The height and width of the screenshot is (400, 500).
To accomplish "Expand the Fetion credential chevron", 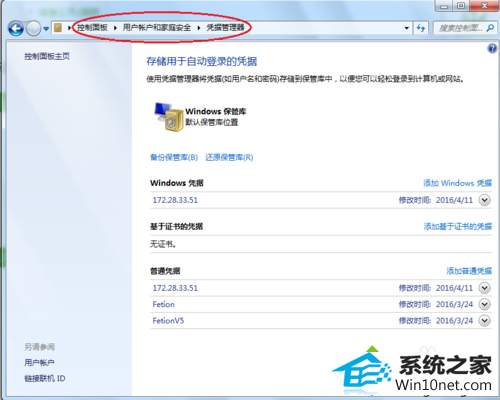I will 484,304.
